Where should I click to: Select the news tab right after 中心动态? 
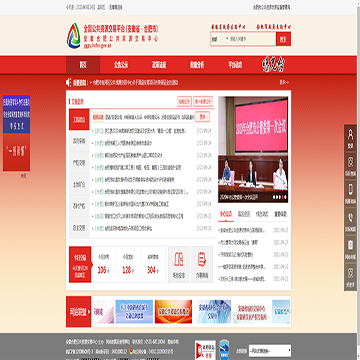coord(244,214)
